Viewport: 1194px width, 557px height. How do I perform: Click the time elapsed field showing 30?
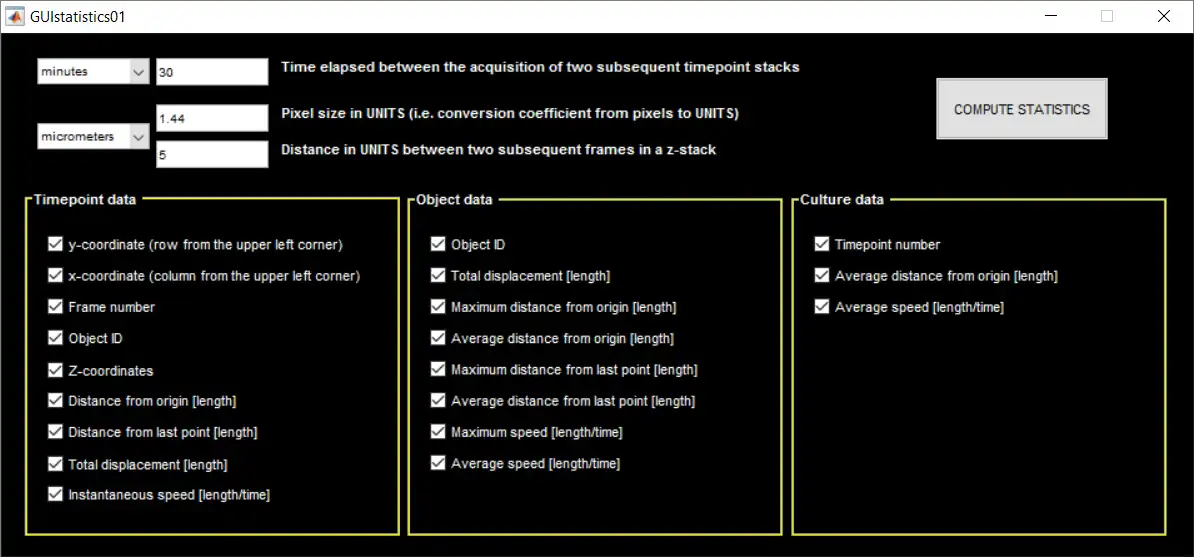pos(212,72)
